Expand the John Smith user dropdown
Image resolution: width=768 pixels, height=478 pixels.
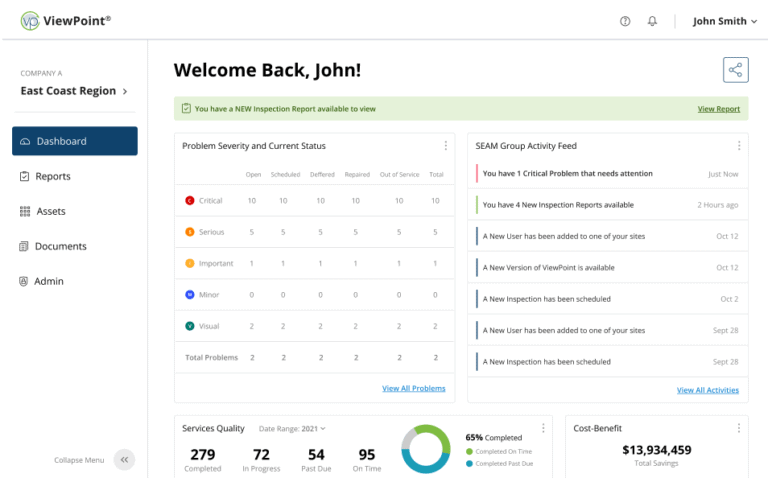pyautogui.click(x=725, y=21)
